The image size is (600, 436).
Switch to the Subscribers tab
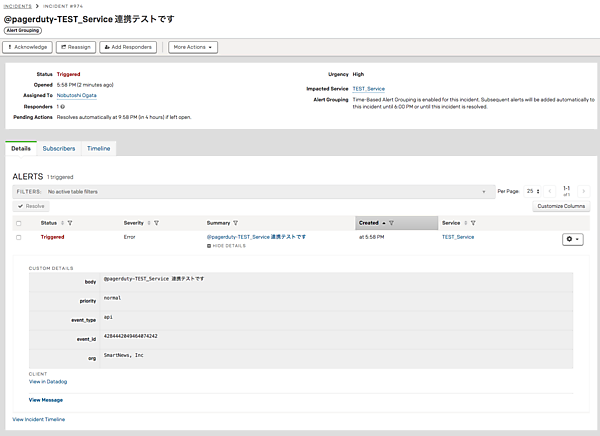pos(58,148)
